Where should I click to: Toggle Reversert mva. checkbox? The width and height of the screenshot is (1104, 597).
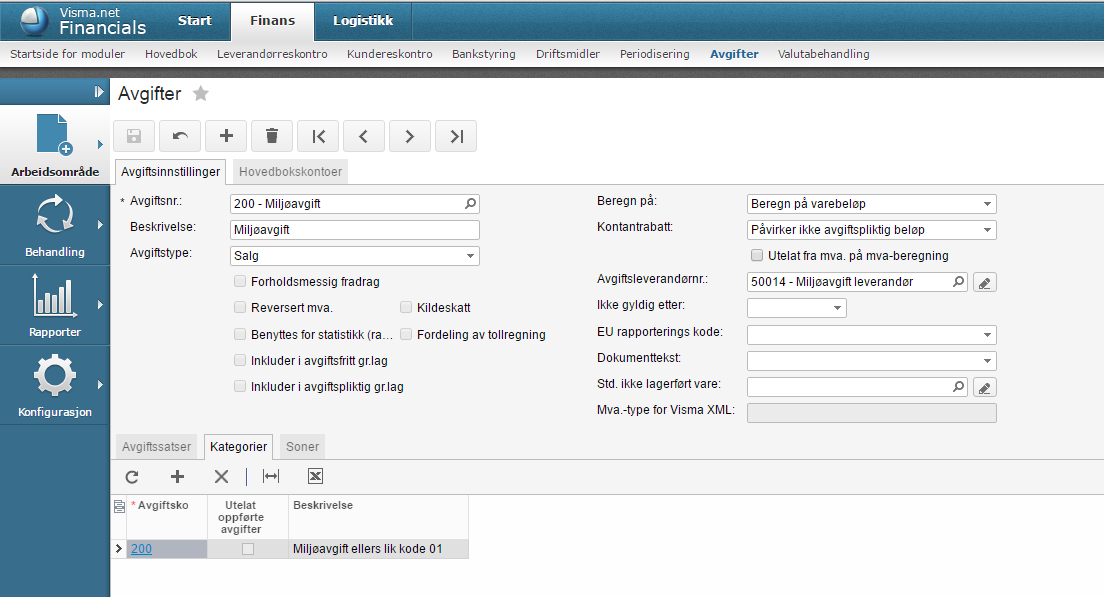point(240,308)
